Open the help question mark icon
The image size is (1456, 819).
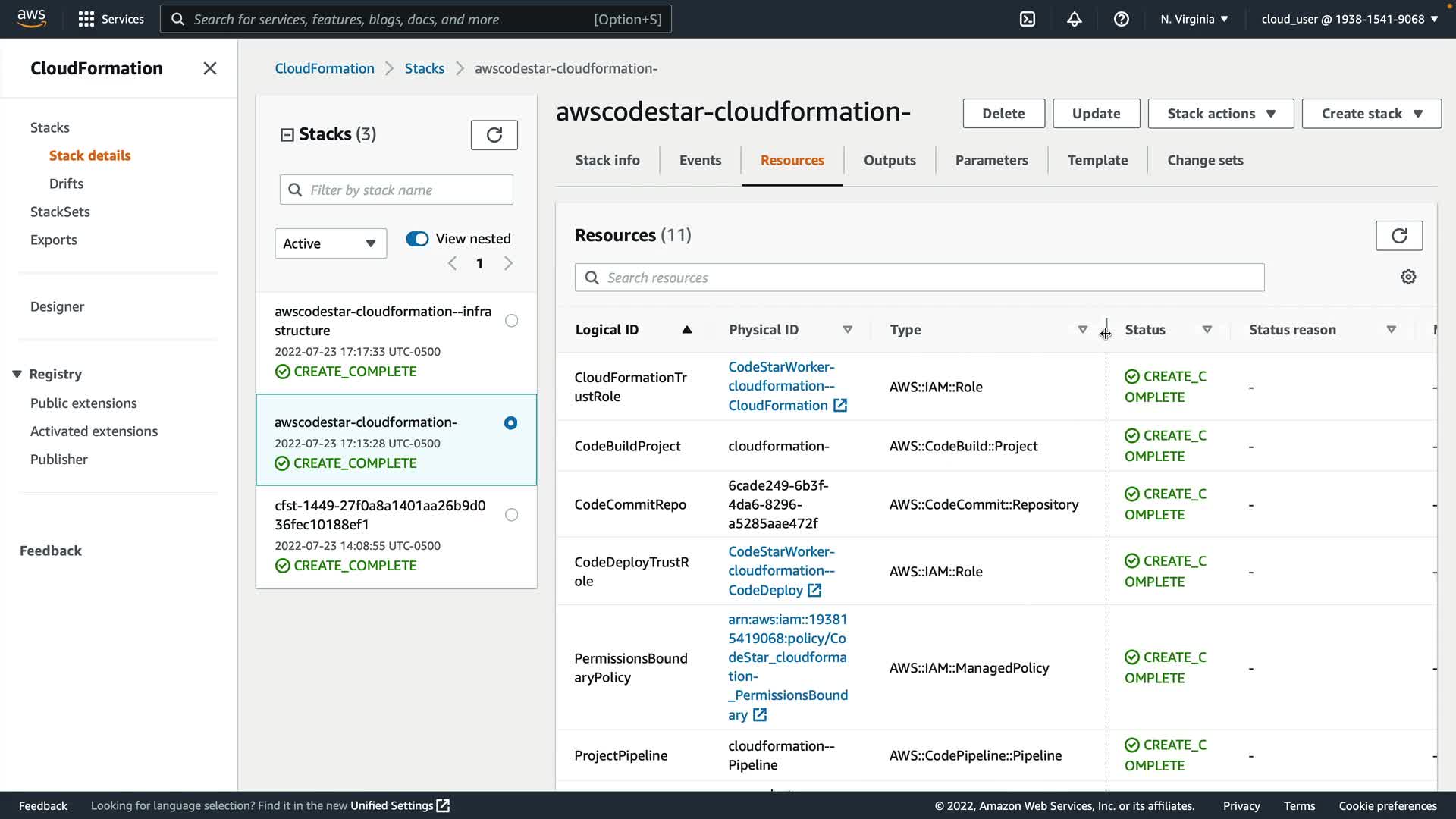coord(1121,19)
